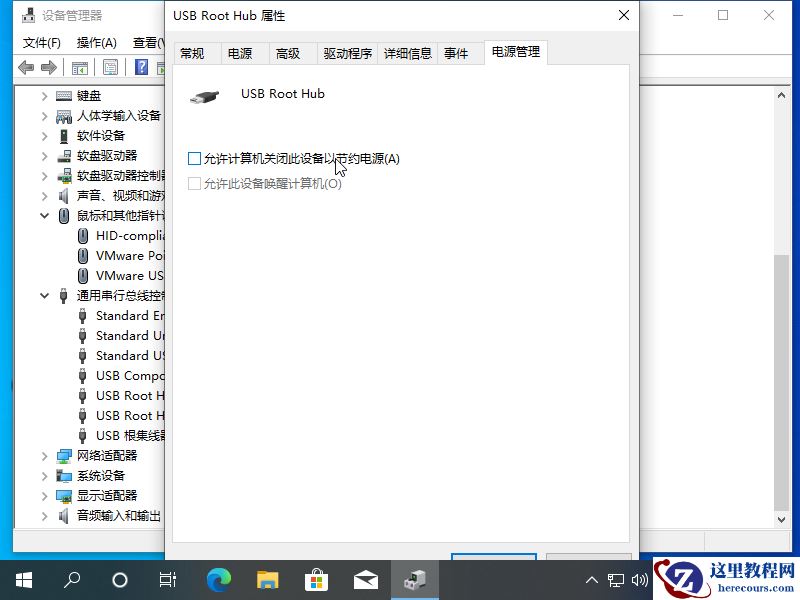Click the back arrow in Device Manager toolbar

(25, 67)
